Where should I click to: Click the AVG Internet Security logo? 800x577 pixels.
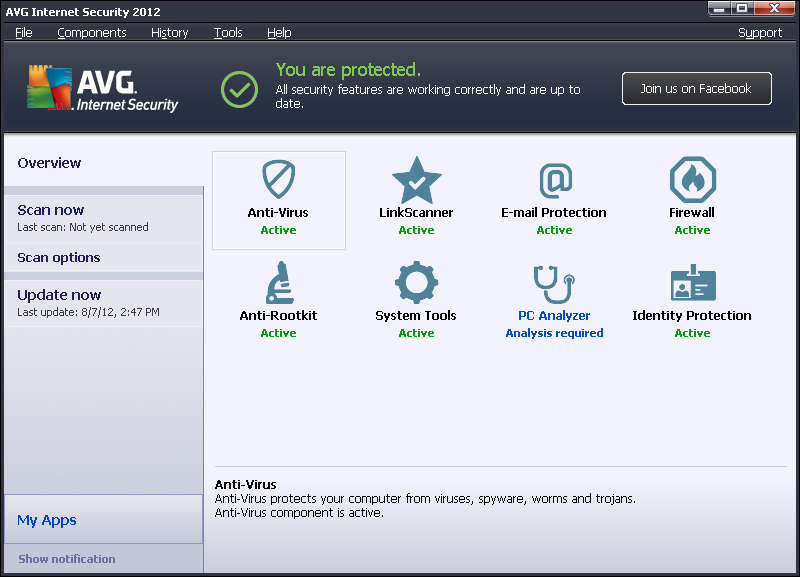[102, 90]
